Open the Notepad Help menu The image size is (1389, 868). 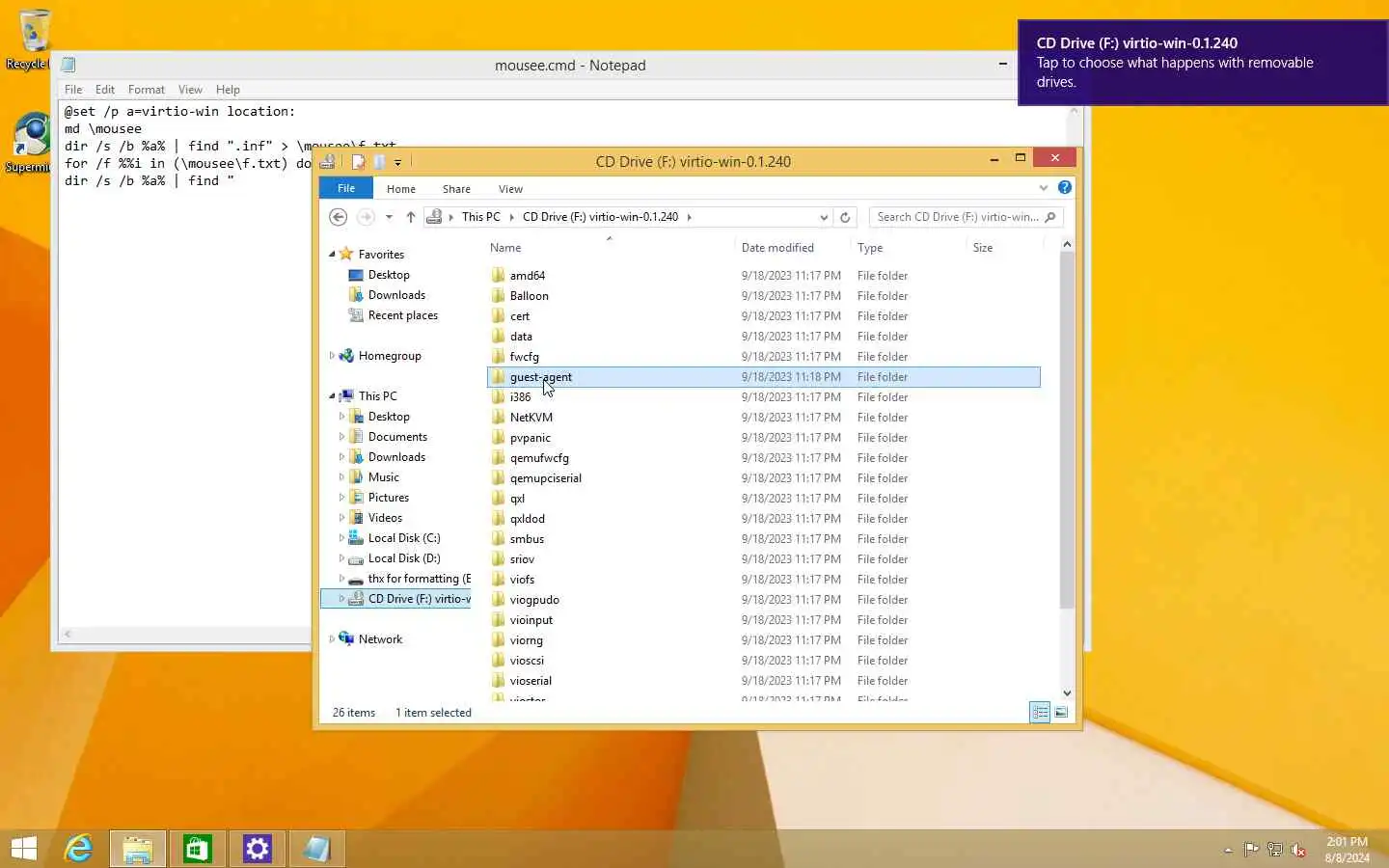228,90
